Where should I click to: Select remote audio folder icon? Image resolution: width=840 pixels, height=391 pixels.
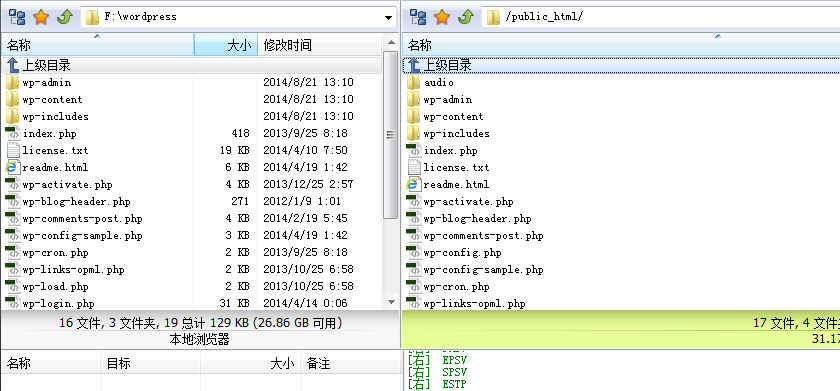414,82
